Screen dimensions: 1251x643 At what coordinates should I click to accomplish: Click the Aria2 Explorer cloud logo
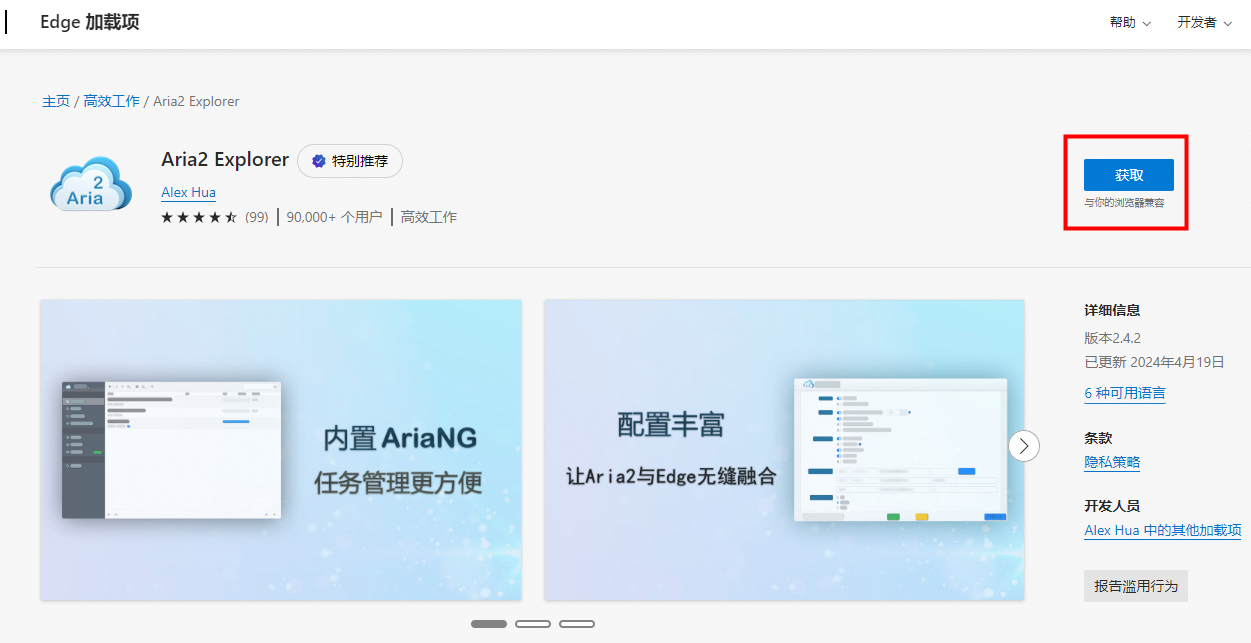[x=90, y=182]
